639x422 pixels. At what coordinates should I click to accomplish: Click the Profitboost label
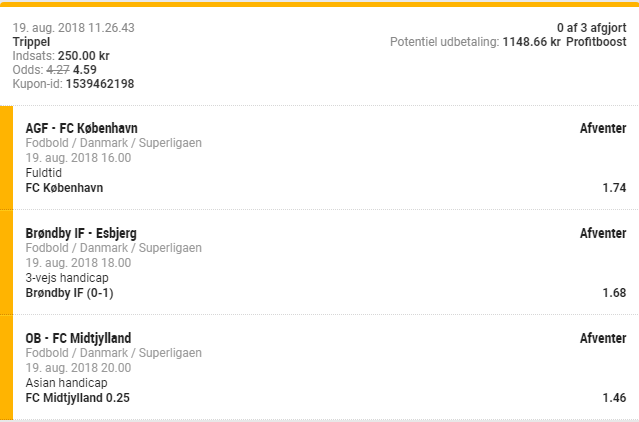click(597, 42)
